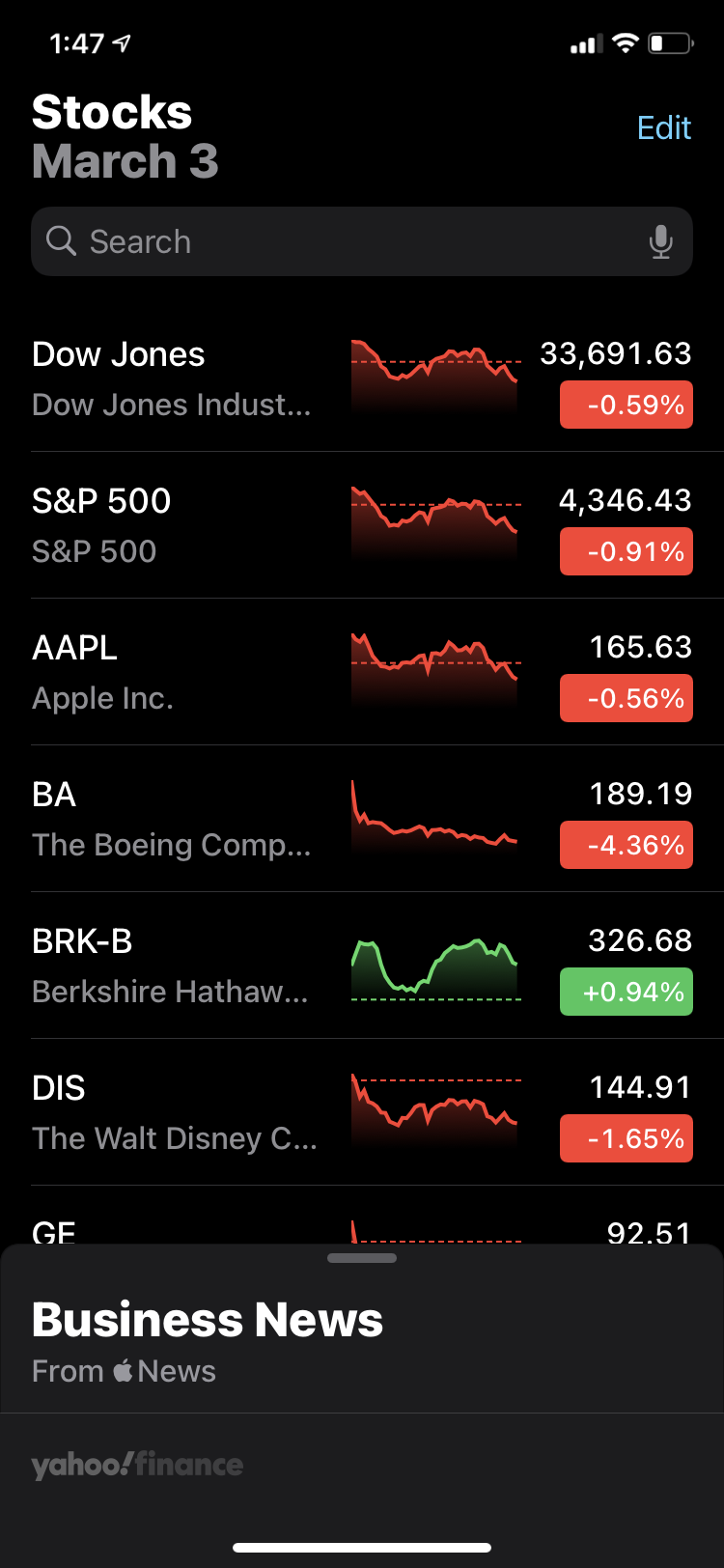Tap the Wi-Fi status icon
This screenshot has height=1568, width=724.
tap(626, 43)
